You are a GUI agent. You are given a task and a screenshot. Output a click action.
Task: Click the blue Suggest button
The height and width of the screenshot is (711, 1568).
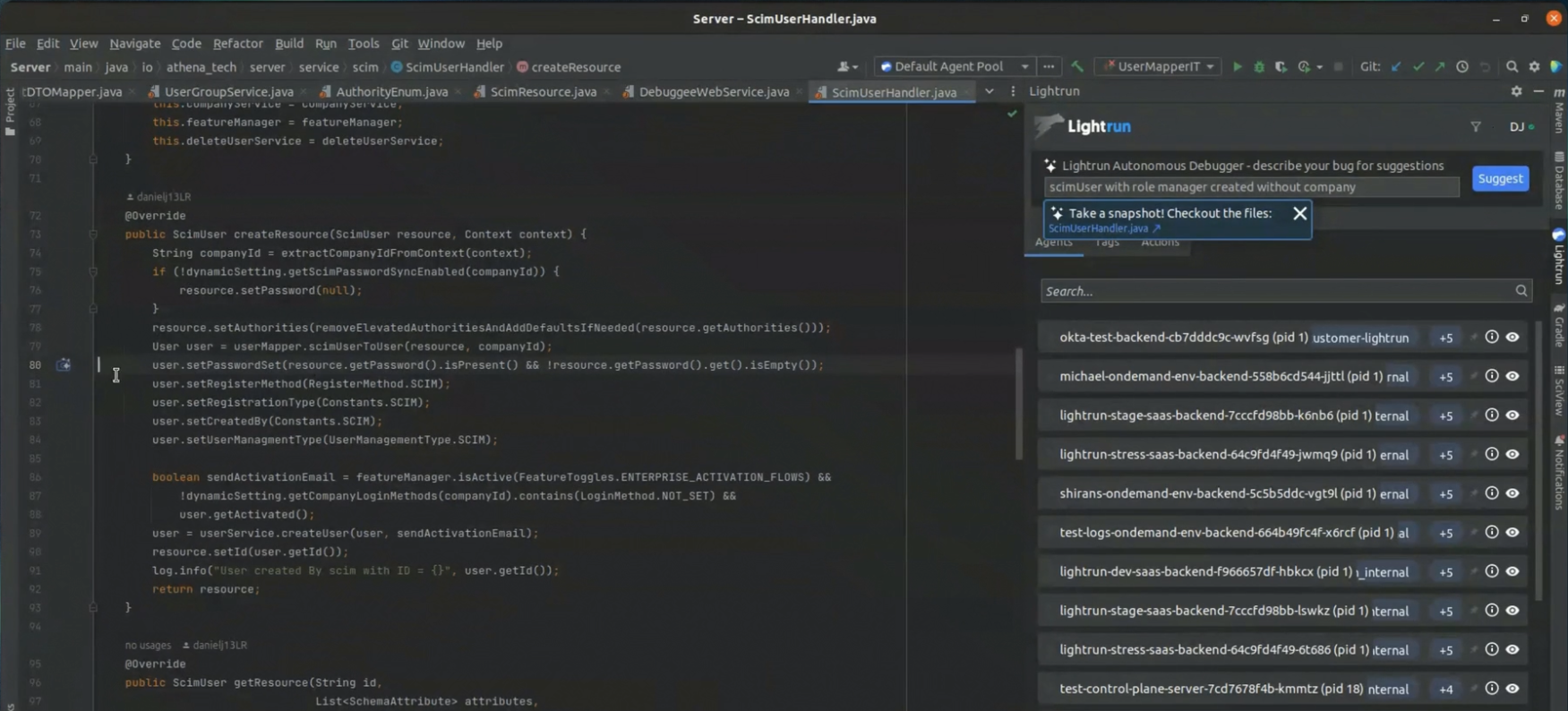pyautogui.click(x=1500, y=178)
